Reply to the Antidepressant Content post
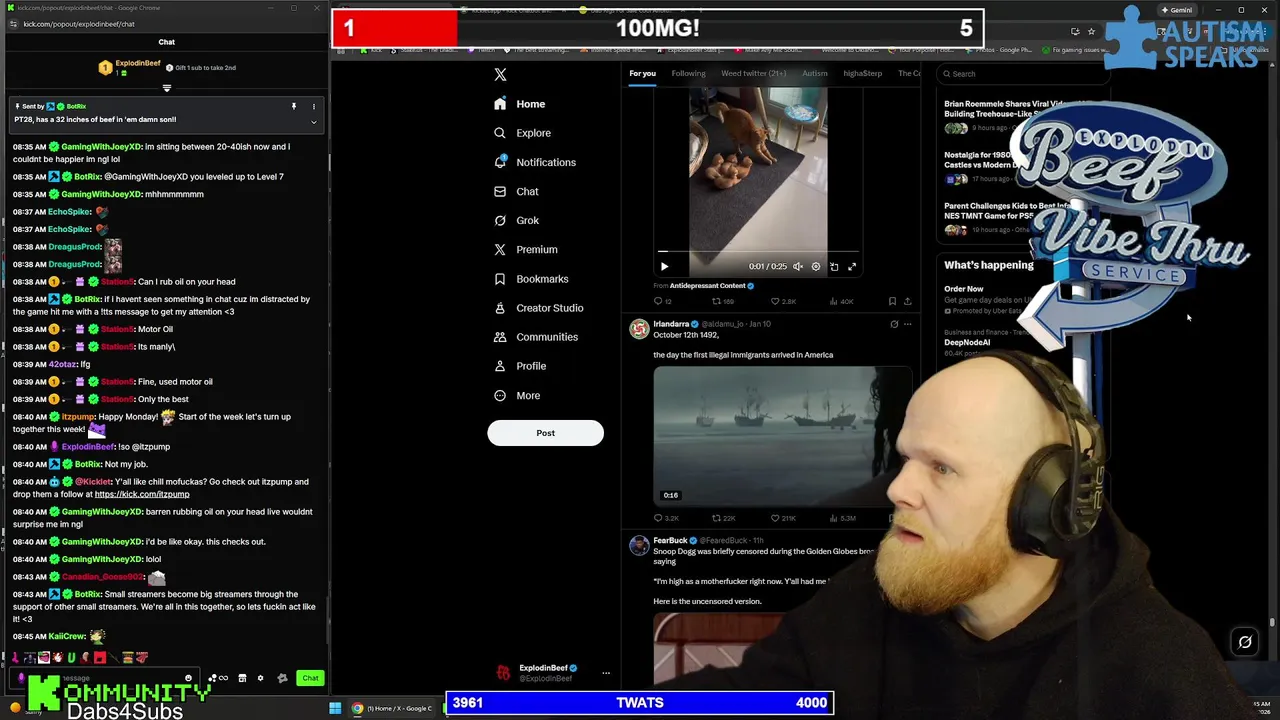This screenshot has height=720, width=1280. (x=662, y=301)
